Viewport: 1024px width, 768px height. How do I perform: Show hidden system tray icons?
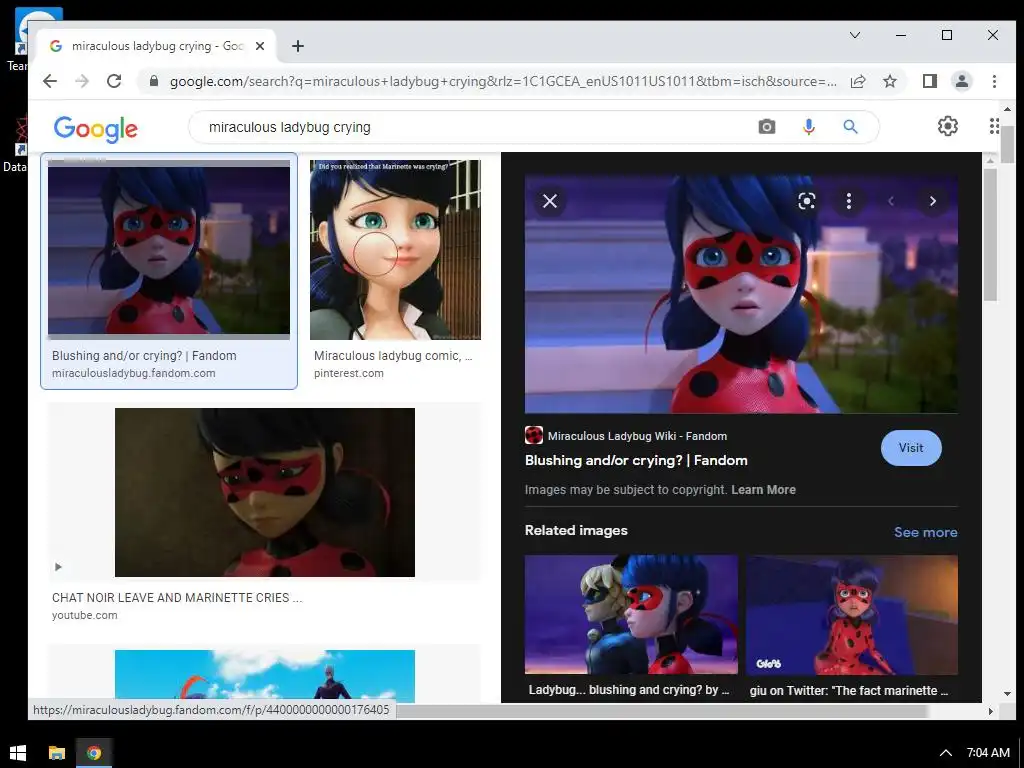click(x=945, y=753)
